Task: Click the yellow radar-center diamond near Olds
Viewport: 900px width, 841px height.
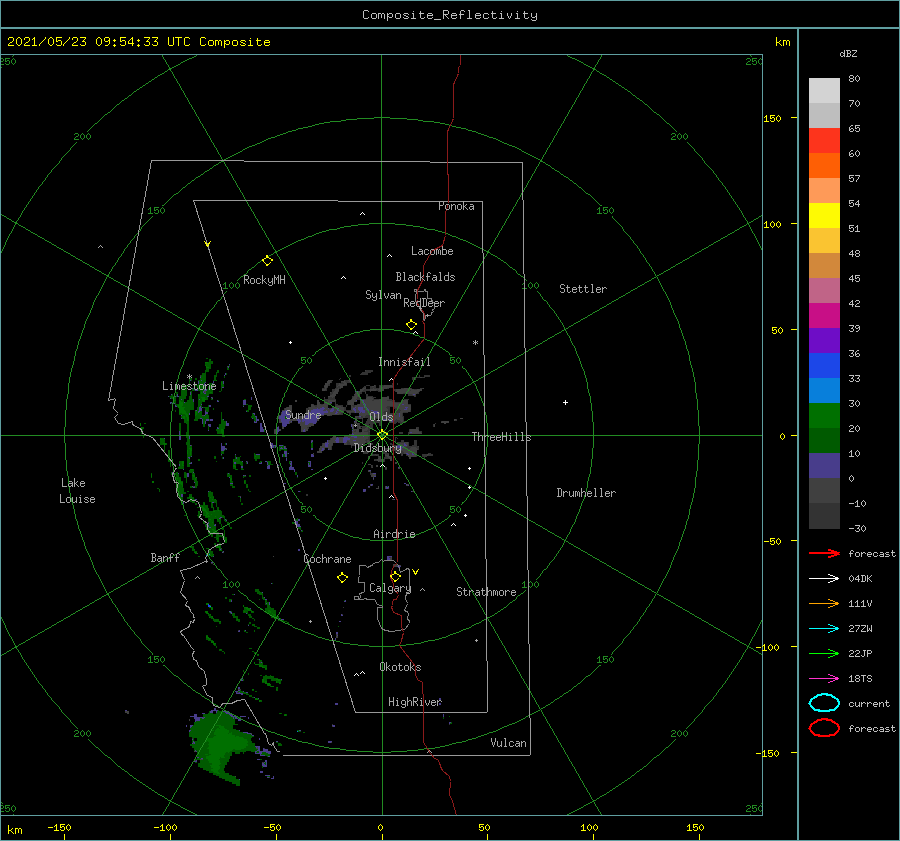Action: (382, 435)
